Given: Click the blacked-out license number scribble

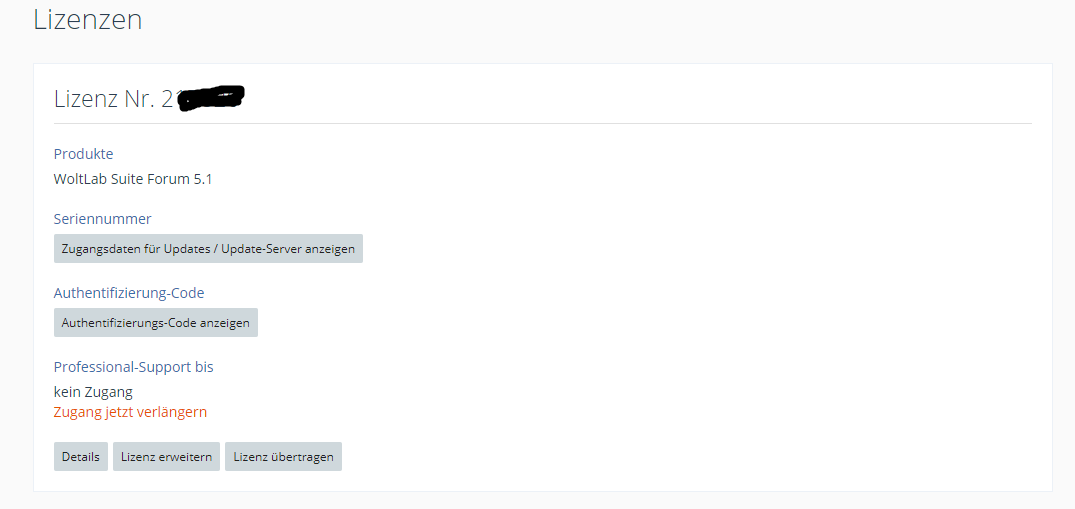Looking at the screenshot, I should pyautogui.click(x=212, y=99).
